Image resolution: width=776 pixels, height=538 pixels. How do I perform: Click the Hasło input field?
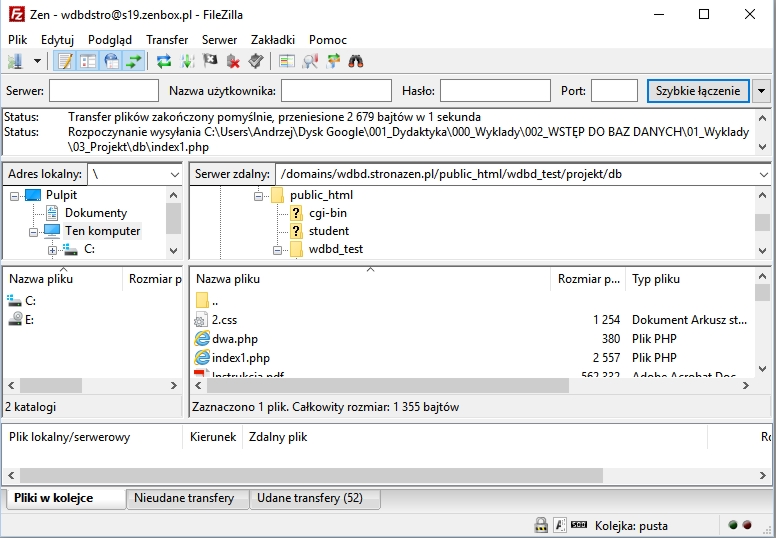[495, 91]
